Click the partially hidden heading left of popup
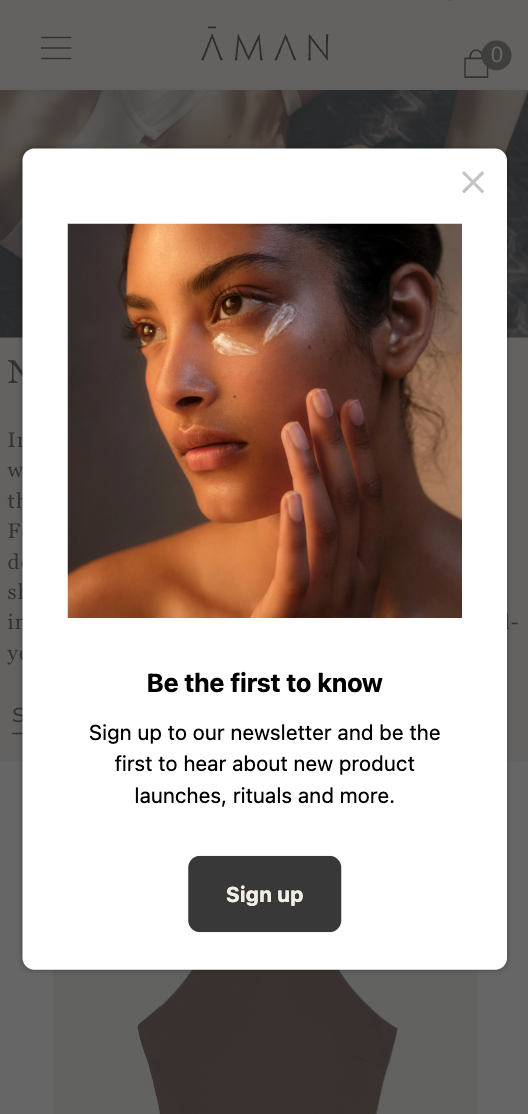Screen dimensions: 528x1114 (x=14, y=372)
